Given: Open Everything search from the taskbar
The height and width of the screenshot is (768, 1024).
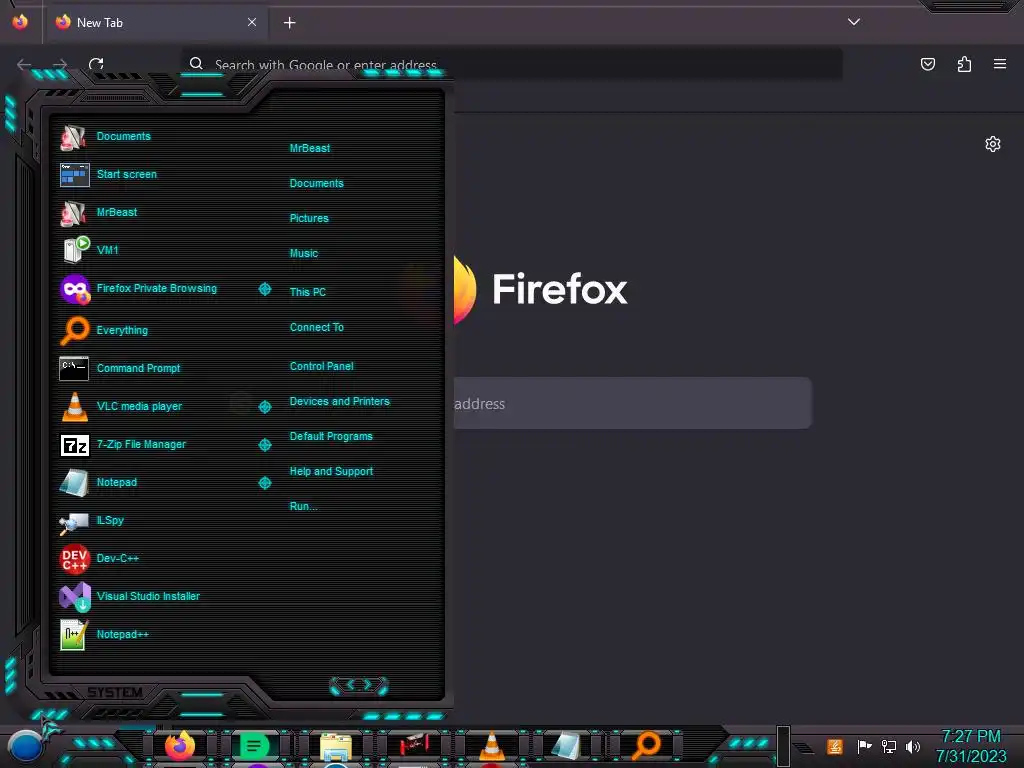Looking at the screenshot, I should (x=647, y=746).
